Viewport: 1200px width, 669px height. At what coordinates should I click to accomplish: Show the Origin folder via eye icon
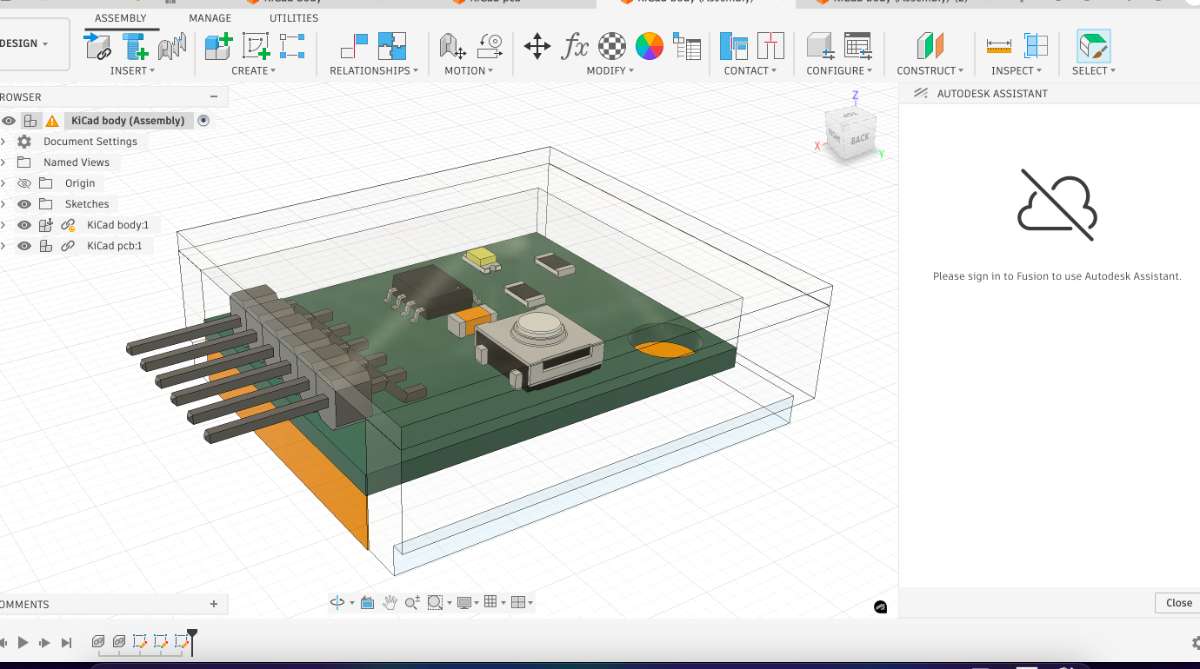(x=25, y=183)
